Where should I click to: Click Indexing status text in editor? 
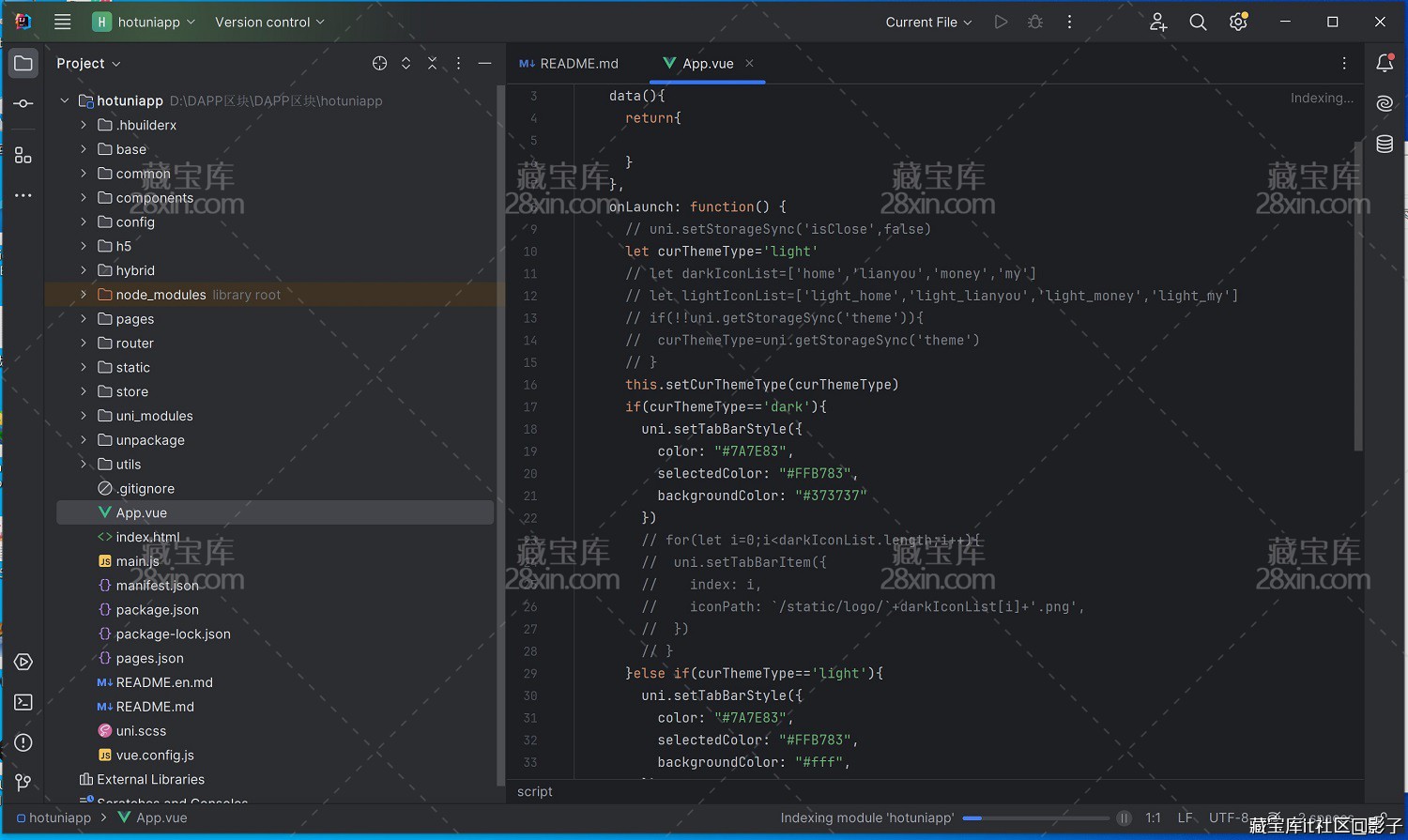(x=1322, y=98)
